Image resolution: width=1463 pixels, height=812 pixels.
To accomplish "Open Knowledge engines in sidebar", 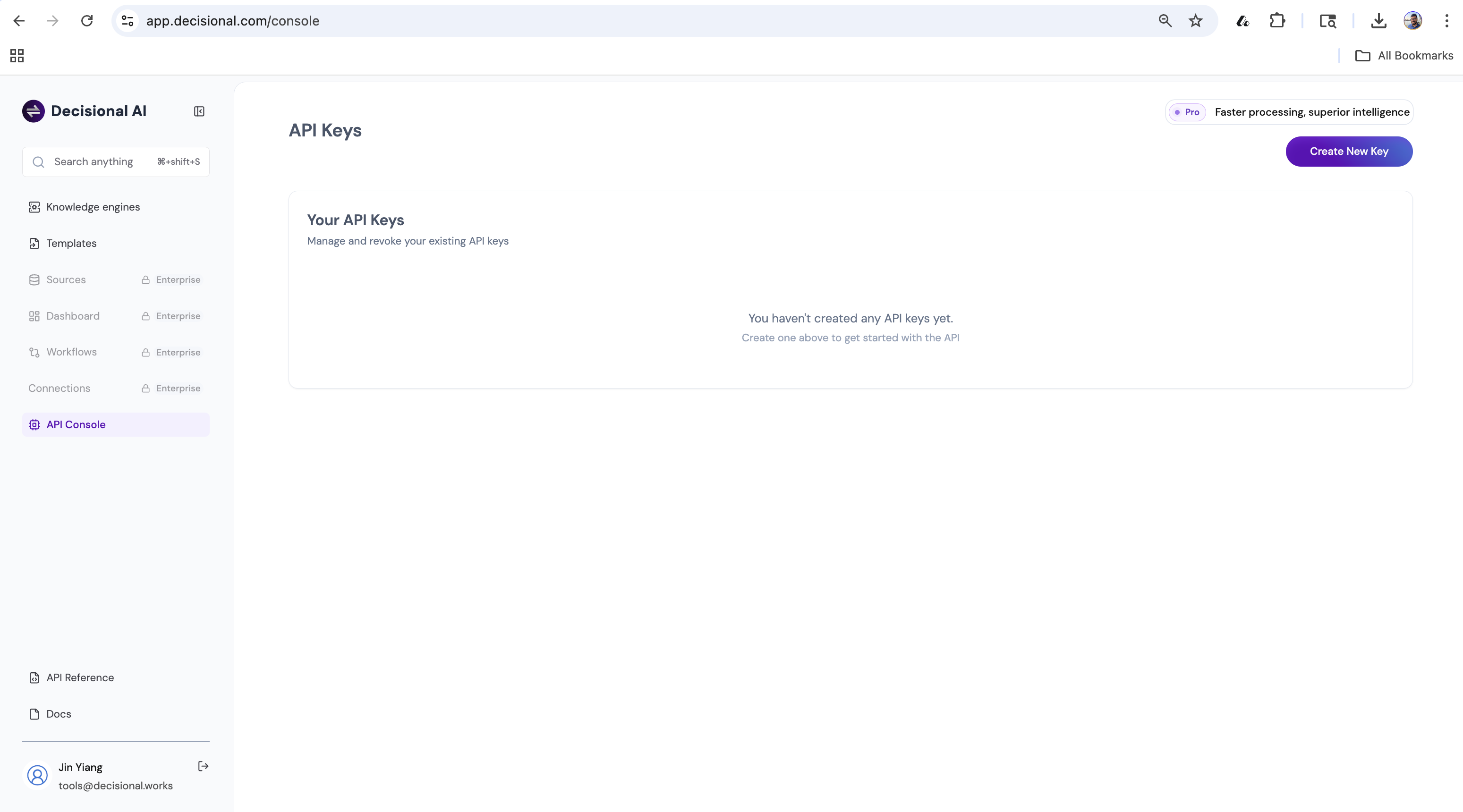I will coord(93,207).
